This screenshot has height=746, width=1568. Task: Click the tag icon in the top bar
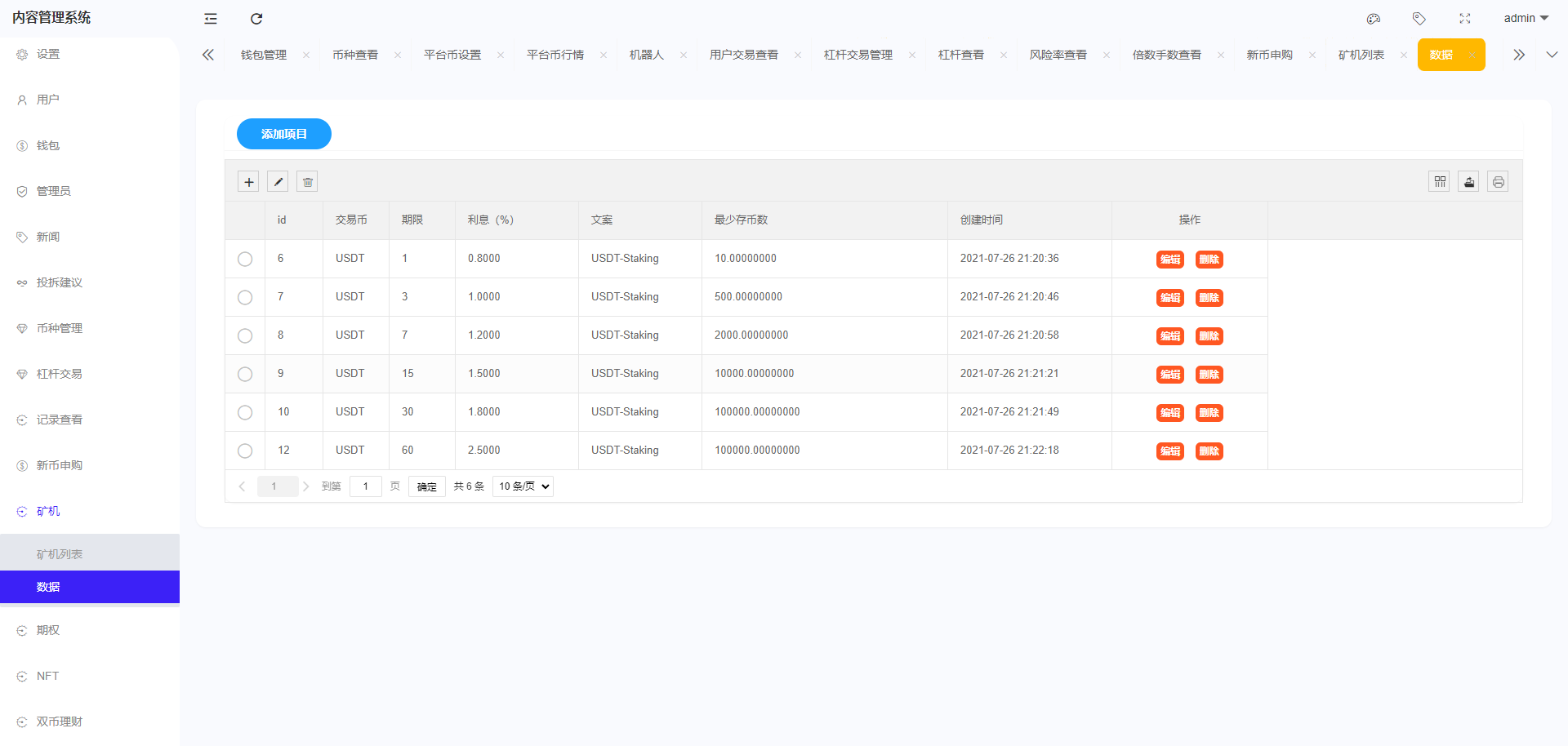[x=1419, y=18]
